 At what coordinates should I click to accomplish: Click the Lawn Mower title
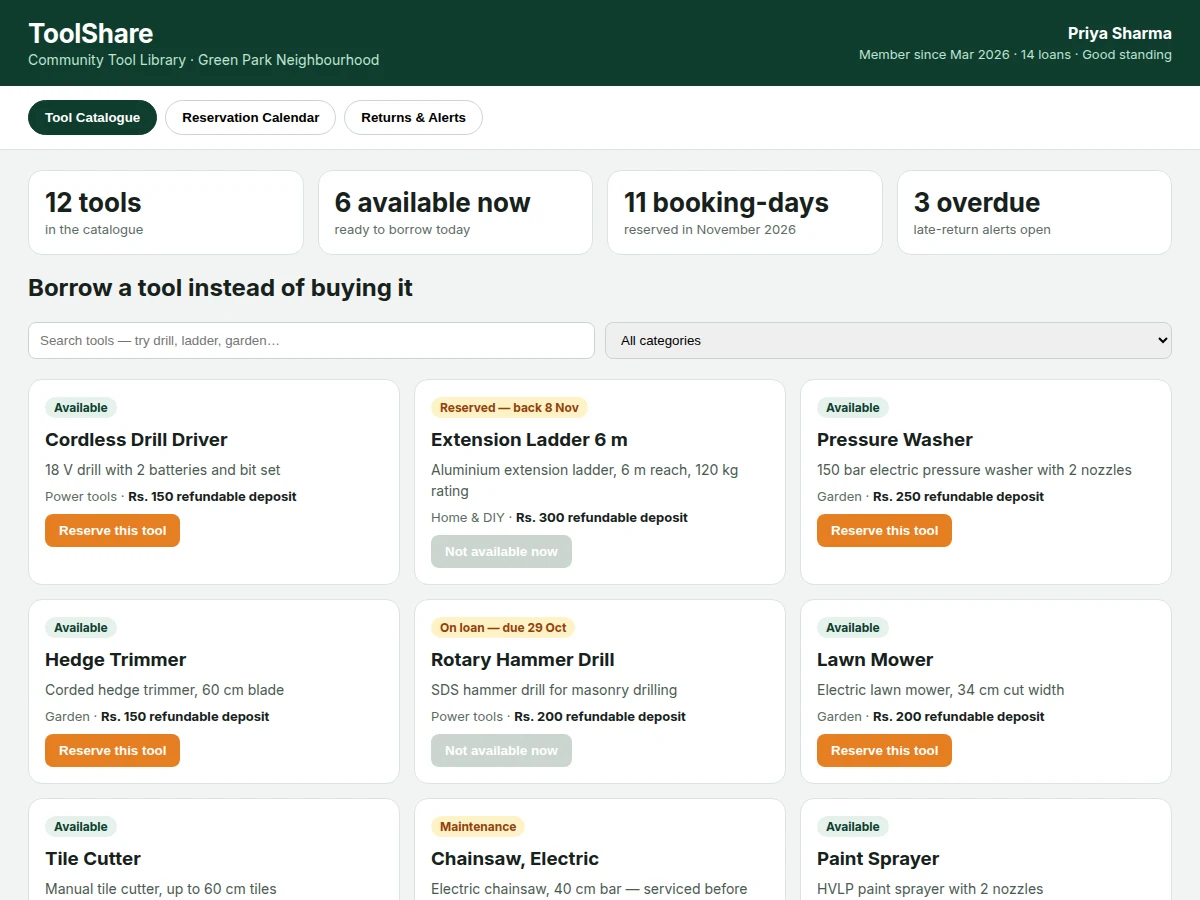(x=875, y=659)
